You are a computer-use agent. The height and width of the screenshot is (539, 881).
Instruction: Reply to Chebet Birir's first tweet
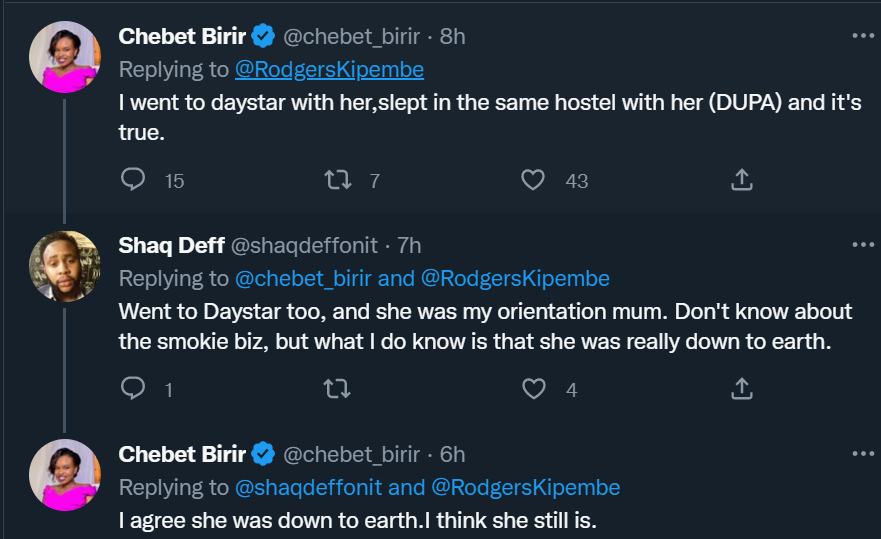[x=134, y=180]
